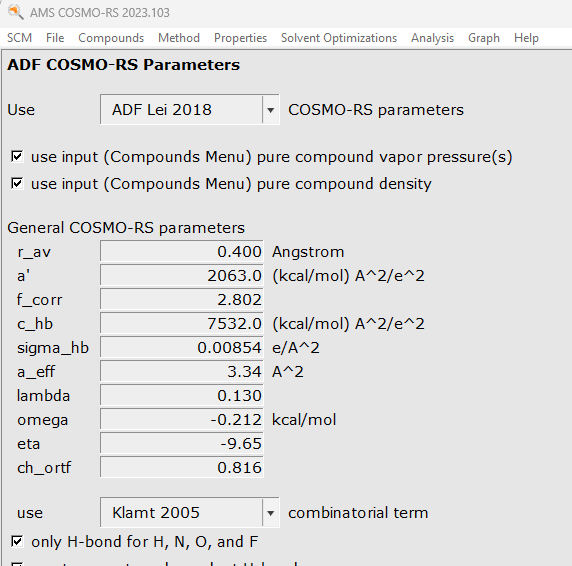Click the r_av value field
Image resolution: width=572 pixels, height=566 pixels.
click(x=182, y=252)
